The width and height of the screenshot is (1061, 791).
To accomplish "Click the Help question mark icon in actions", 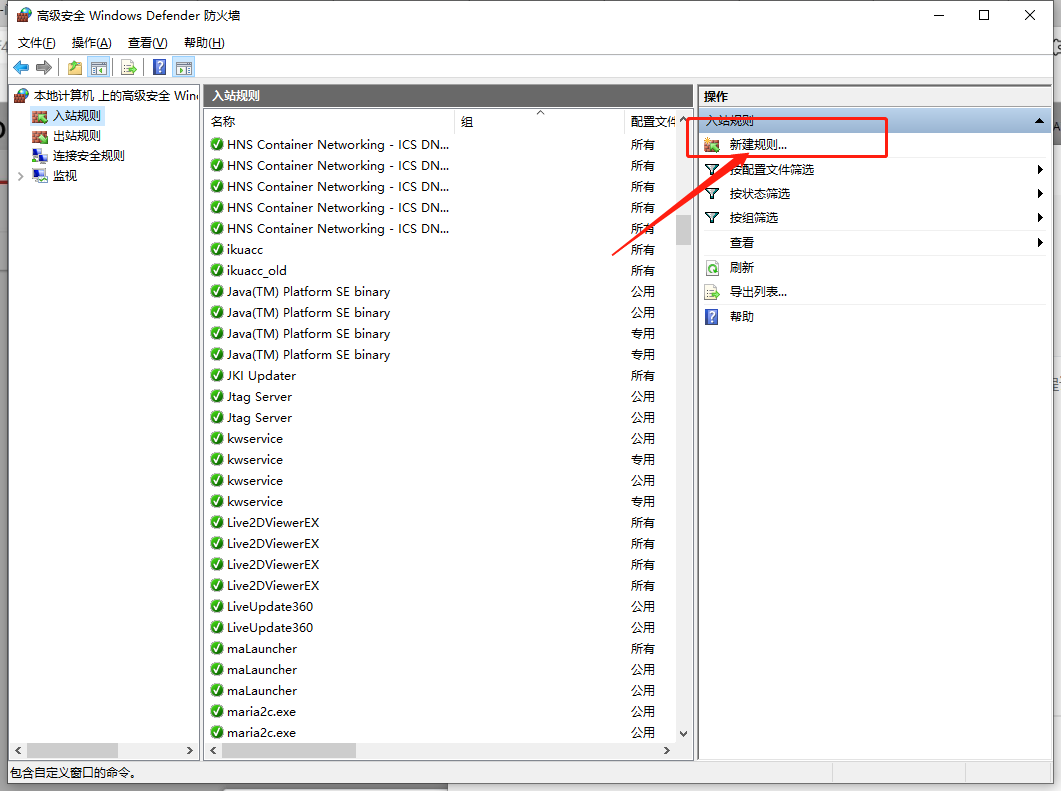I will click(x=712, y=317).
